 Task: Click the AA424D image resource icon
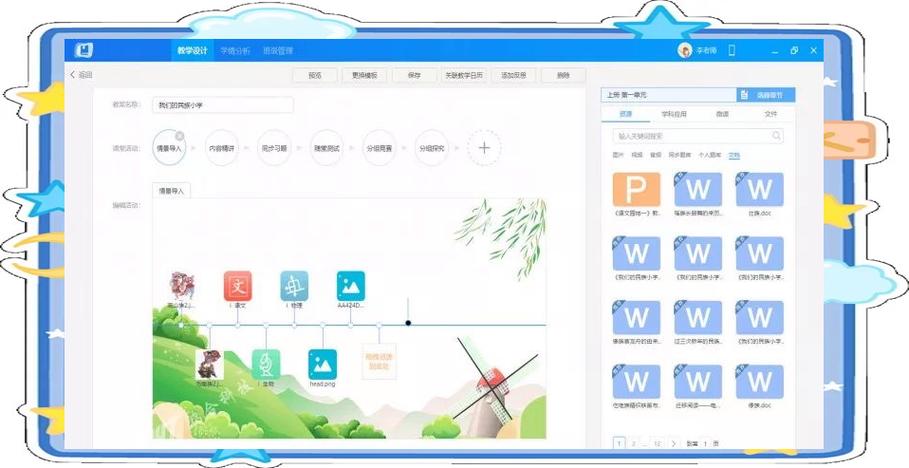[x=351, y=286]
